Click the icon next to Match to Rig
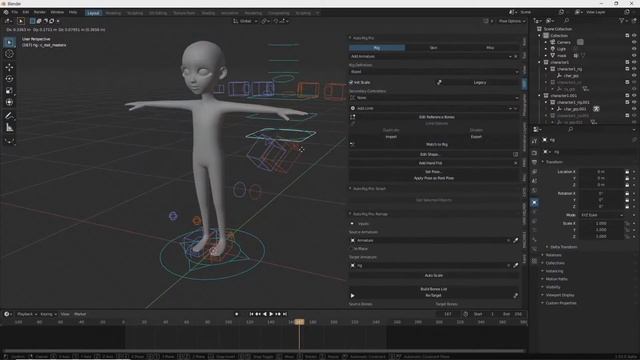Screen dimensions: 640x360 (352, 144)
